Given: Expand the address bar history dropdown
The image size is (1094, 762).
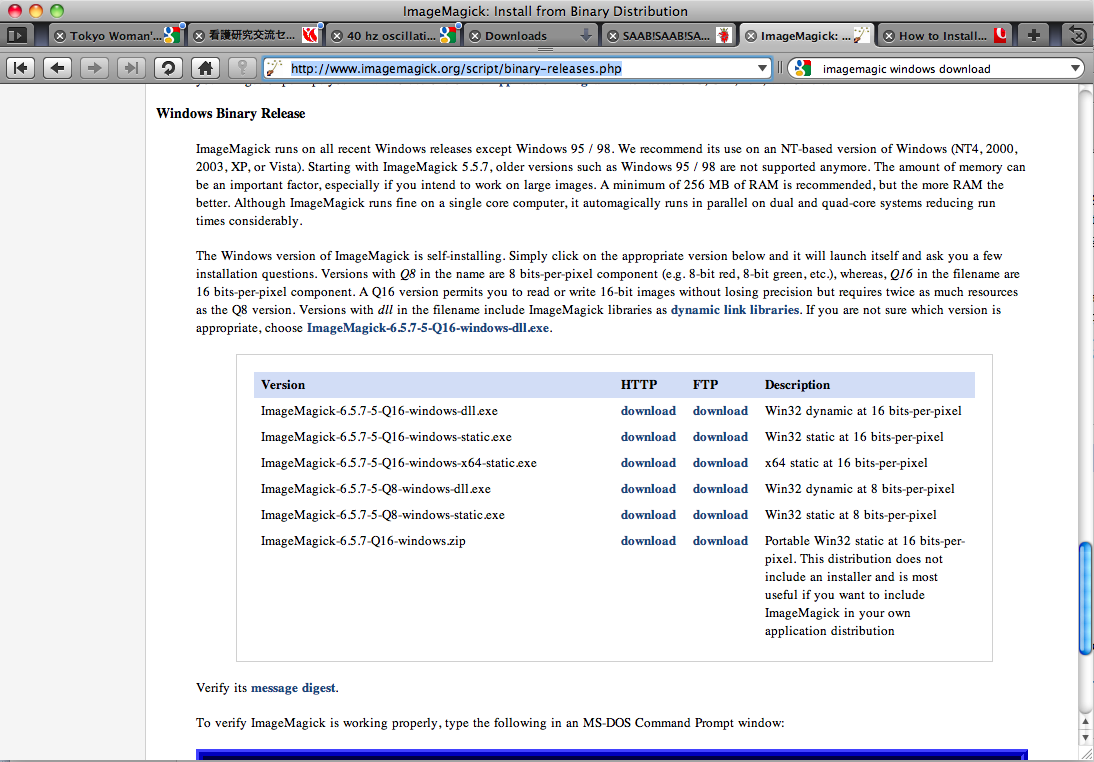Looking at the screenshot, I should click(763, 68).
